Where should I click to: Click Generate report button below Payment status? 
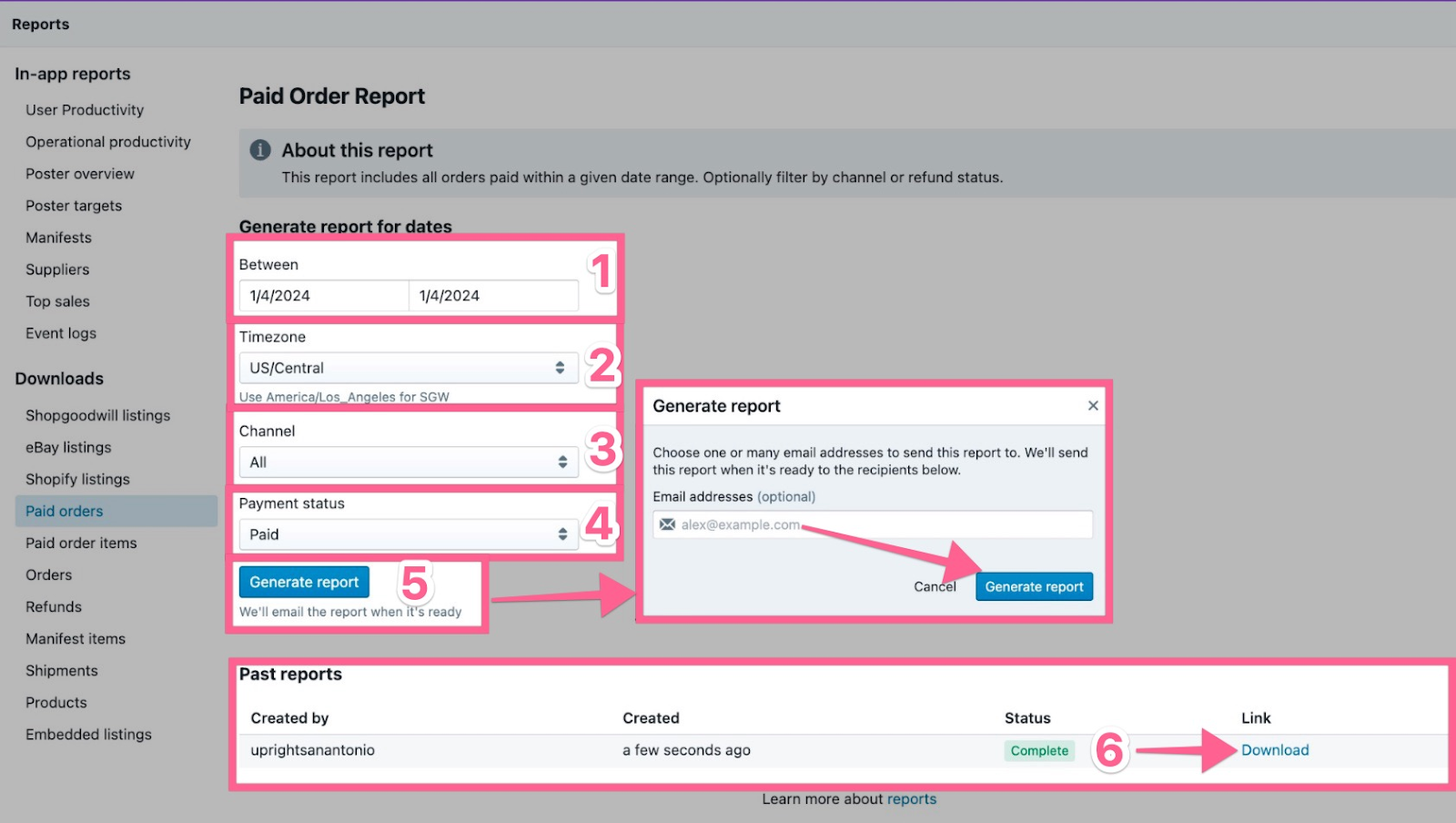click(304, 583)
